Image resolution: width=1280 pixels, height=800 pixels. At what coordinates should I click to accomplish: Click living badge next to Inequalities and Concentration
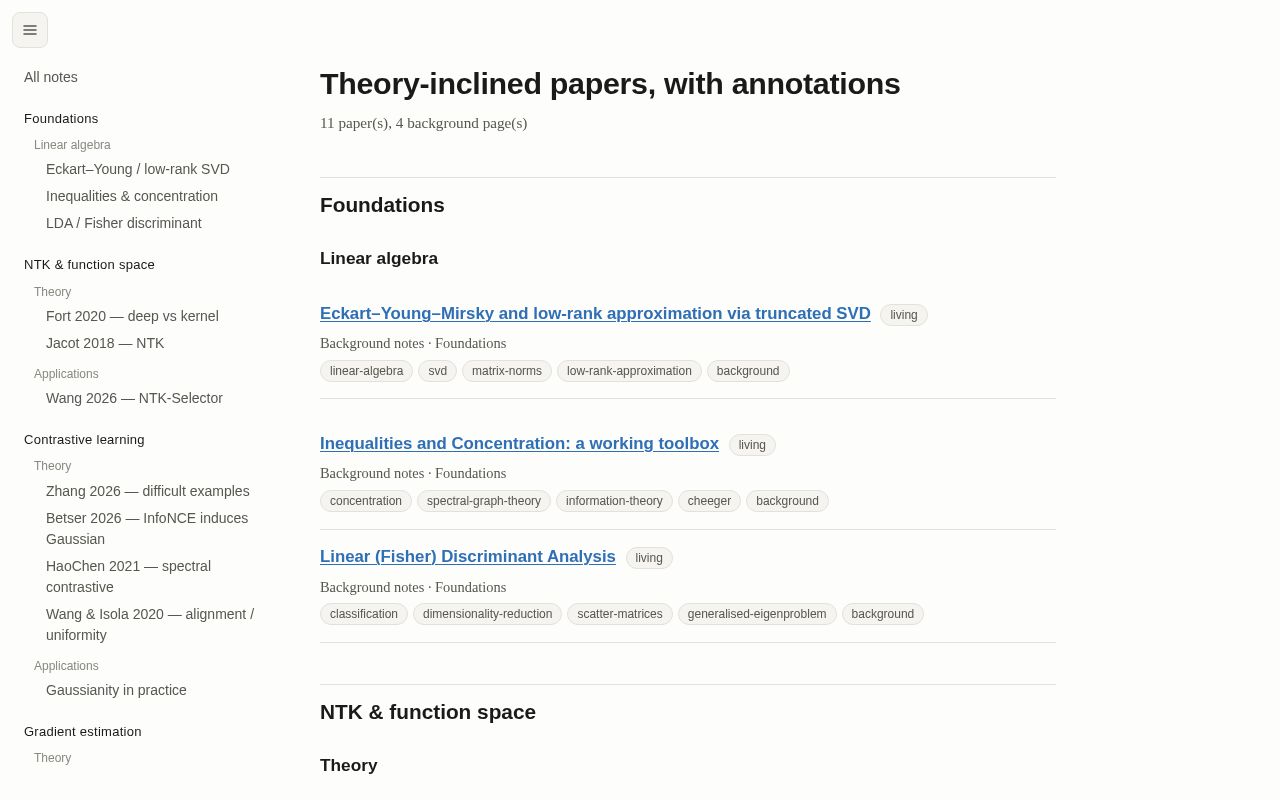click(752, 445)
